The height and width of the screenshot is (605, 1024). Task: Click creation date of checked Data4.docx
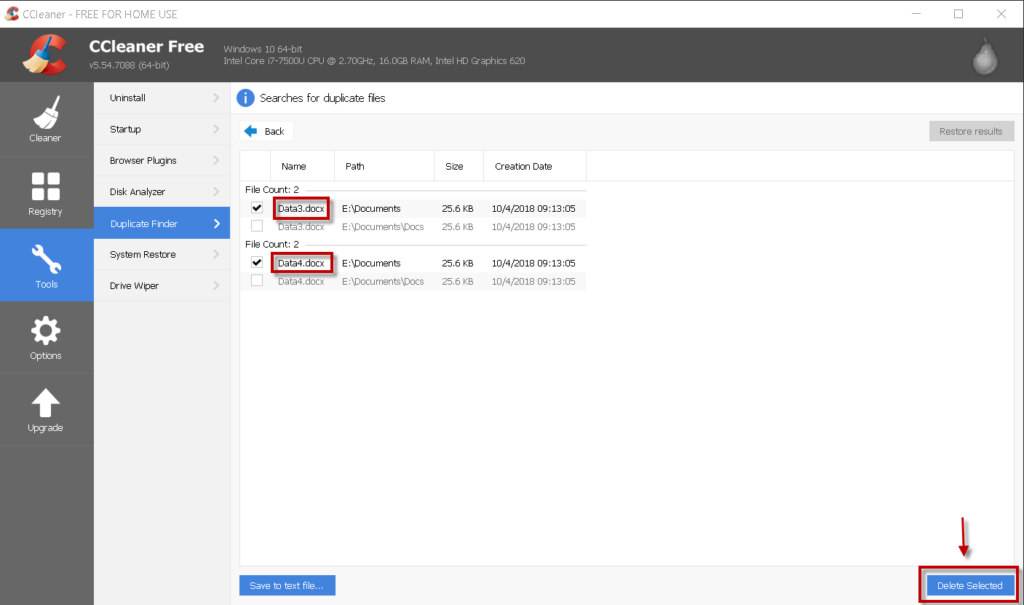click(534, 263)
